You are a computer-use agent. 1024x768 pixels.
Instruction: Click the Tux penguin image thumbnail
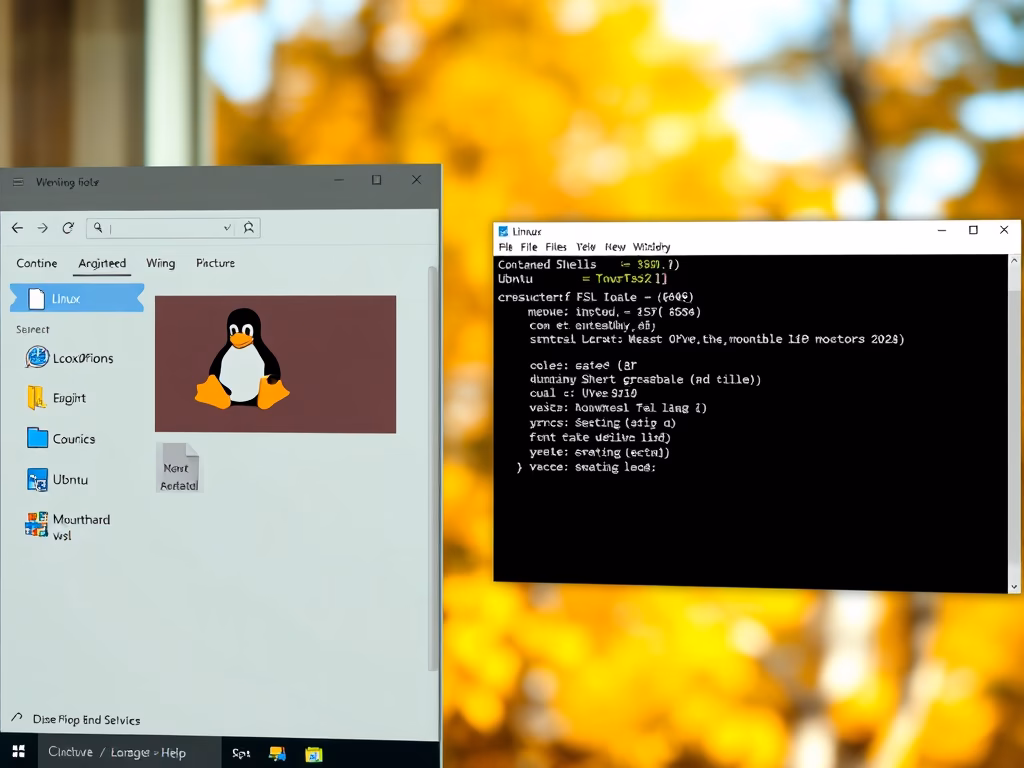click(275, 364)
